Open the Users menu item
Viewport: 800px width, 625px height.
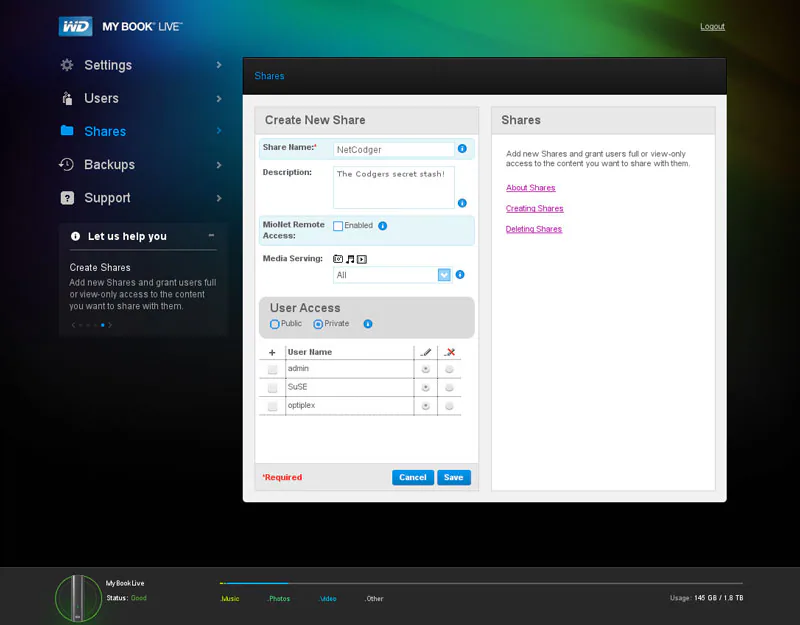click(x=102, y=98)
